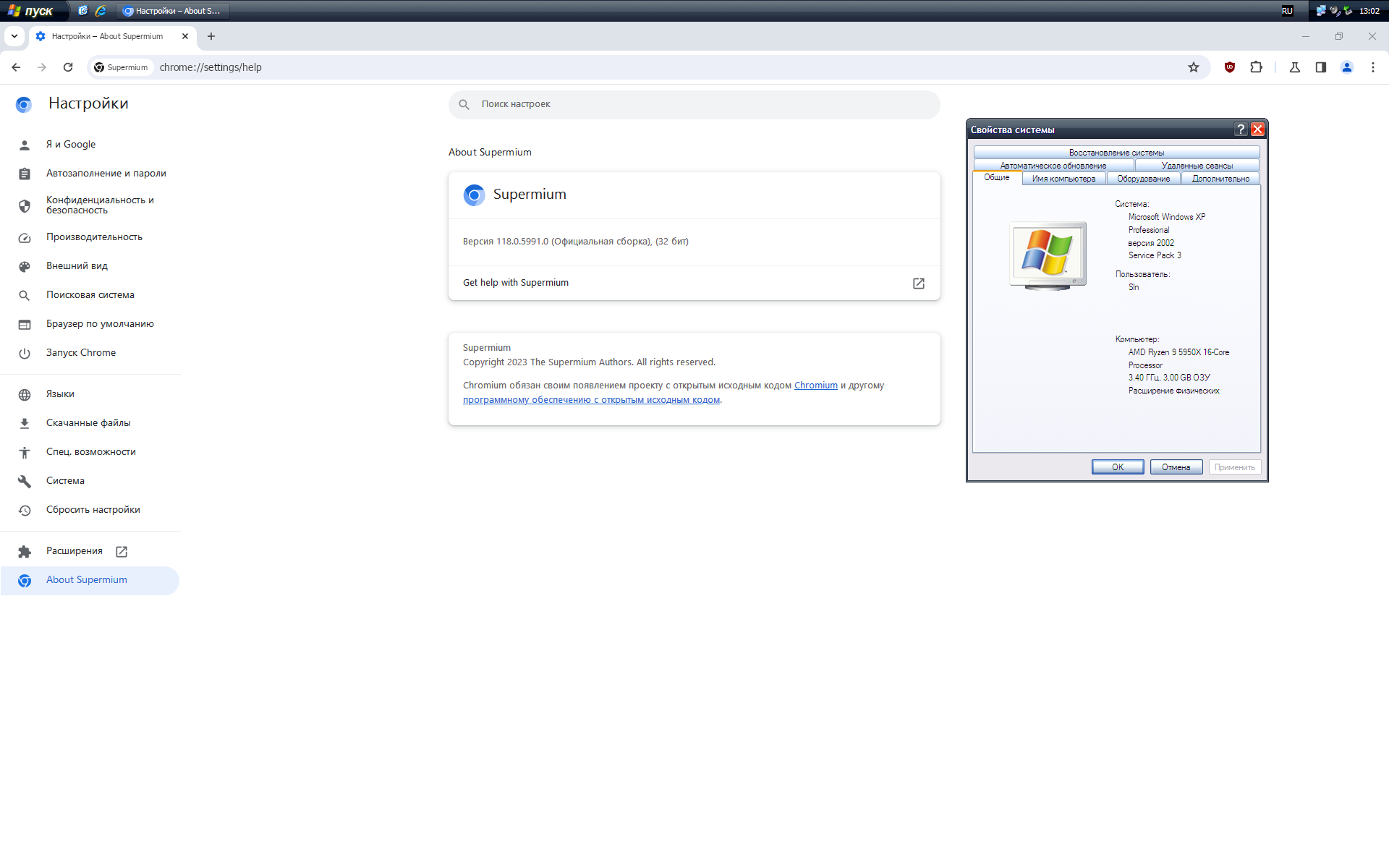
Task: Switch to Автоматическое обновление tab
Action: [1053, 166]
